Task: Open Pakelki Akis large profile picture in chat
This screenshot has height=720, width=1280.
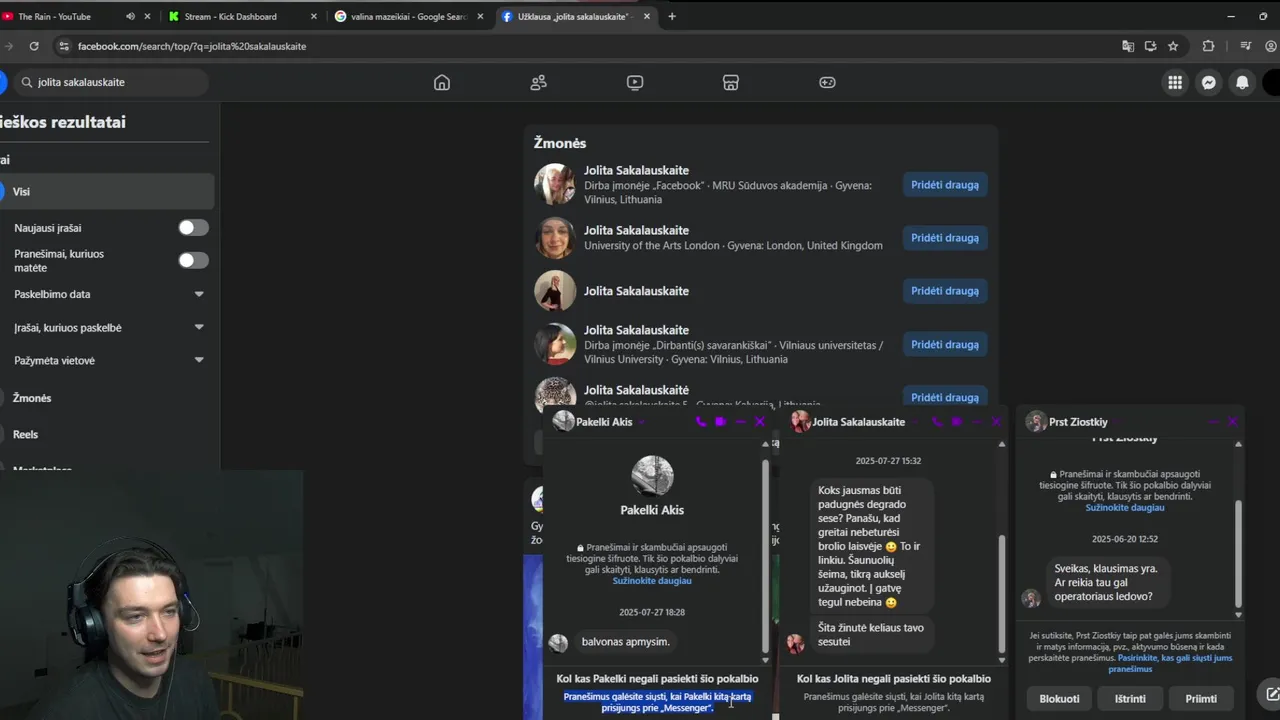Action: point(652,476)
